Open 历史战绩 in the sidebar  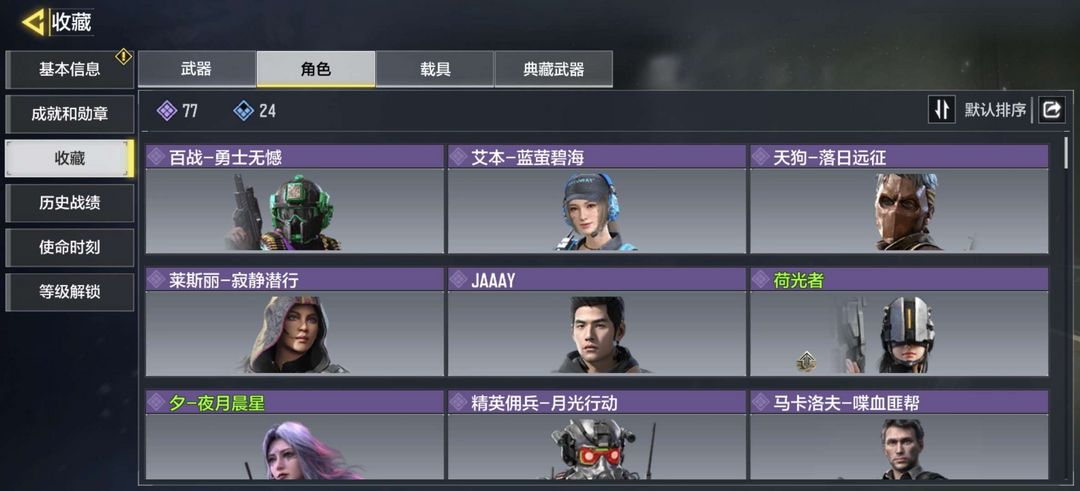[x=70, y=203]
